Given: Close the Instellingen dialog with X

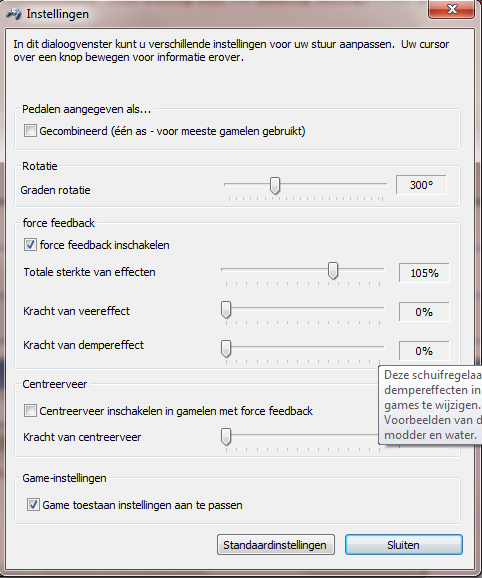Looking at the screenshot, I should pyautogui.click(x=451, y=9).
